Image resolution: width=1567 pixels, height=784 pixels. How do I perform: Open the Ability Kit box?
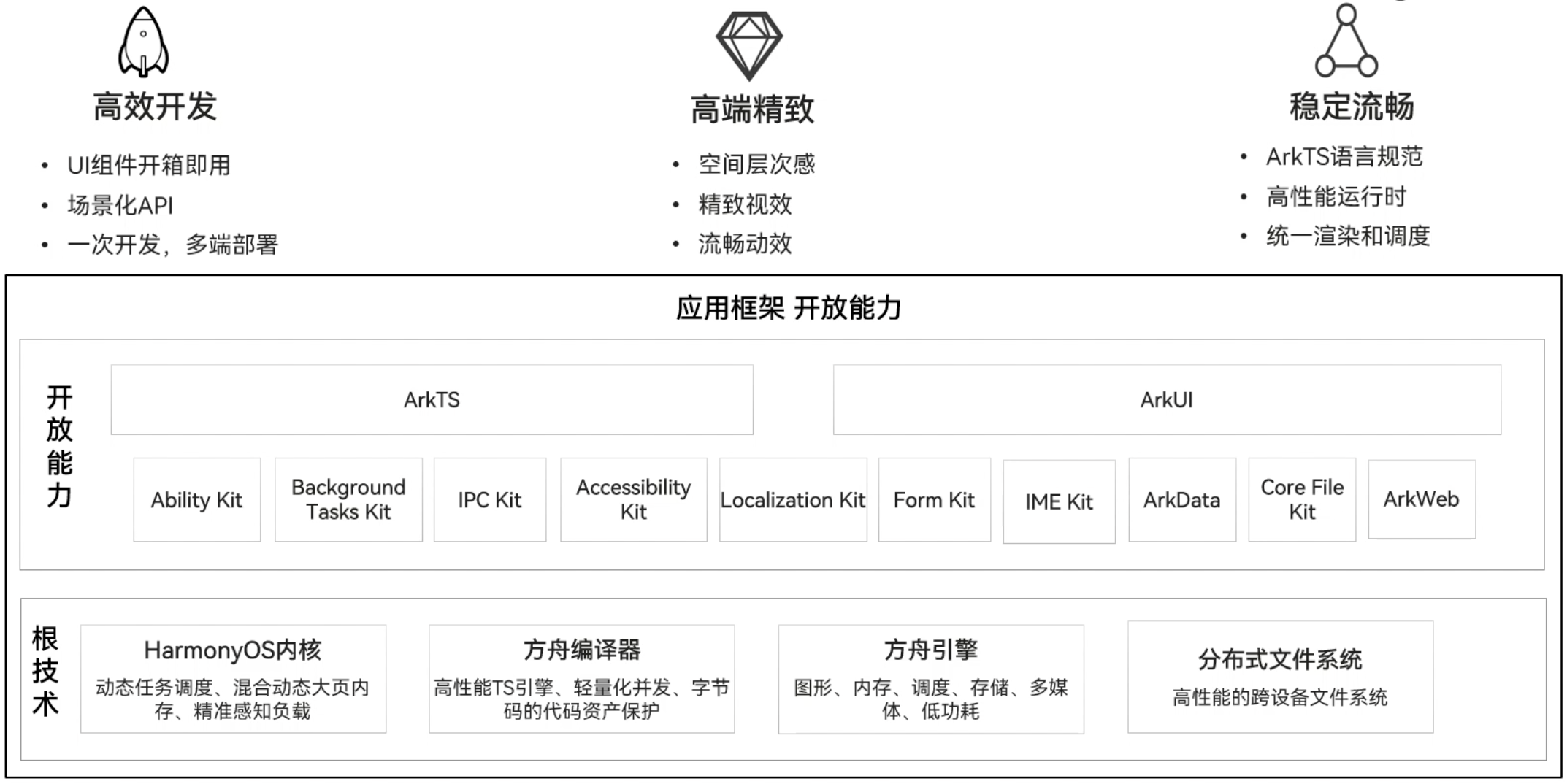point(197,500)
